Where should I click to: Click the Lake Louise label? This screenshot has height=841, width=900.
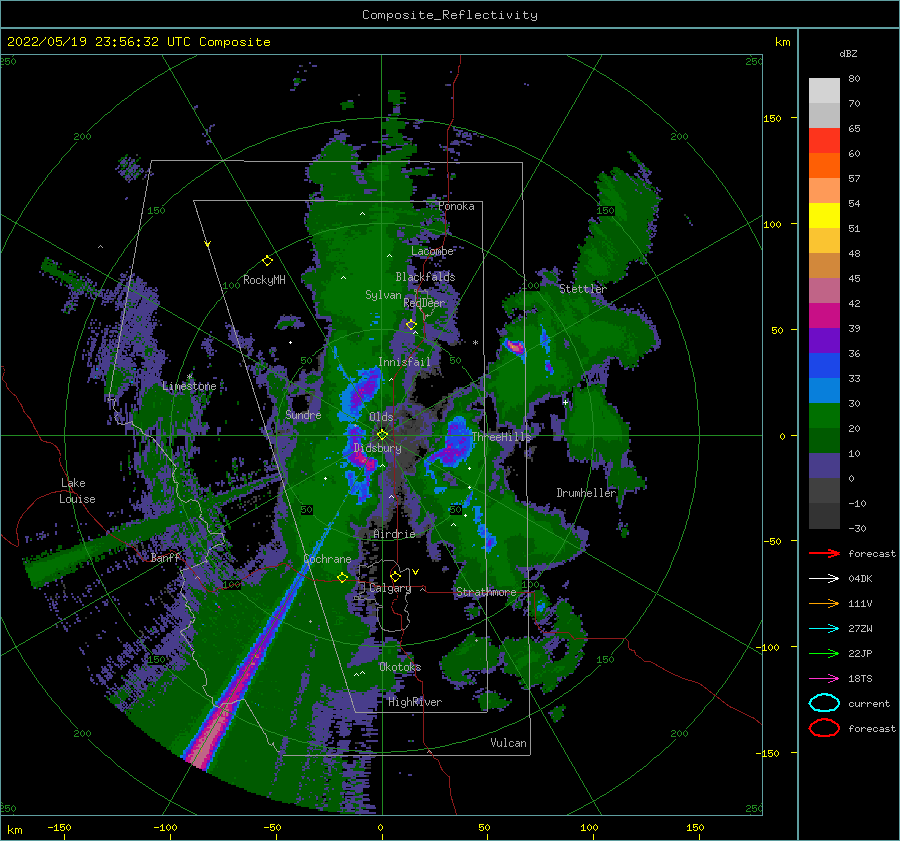(78, 491)
